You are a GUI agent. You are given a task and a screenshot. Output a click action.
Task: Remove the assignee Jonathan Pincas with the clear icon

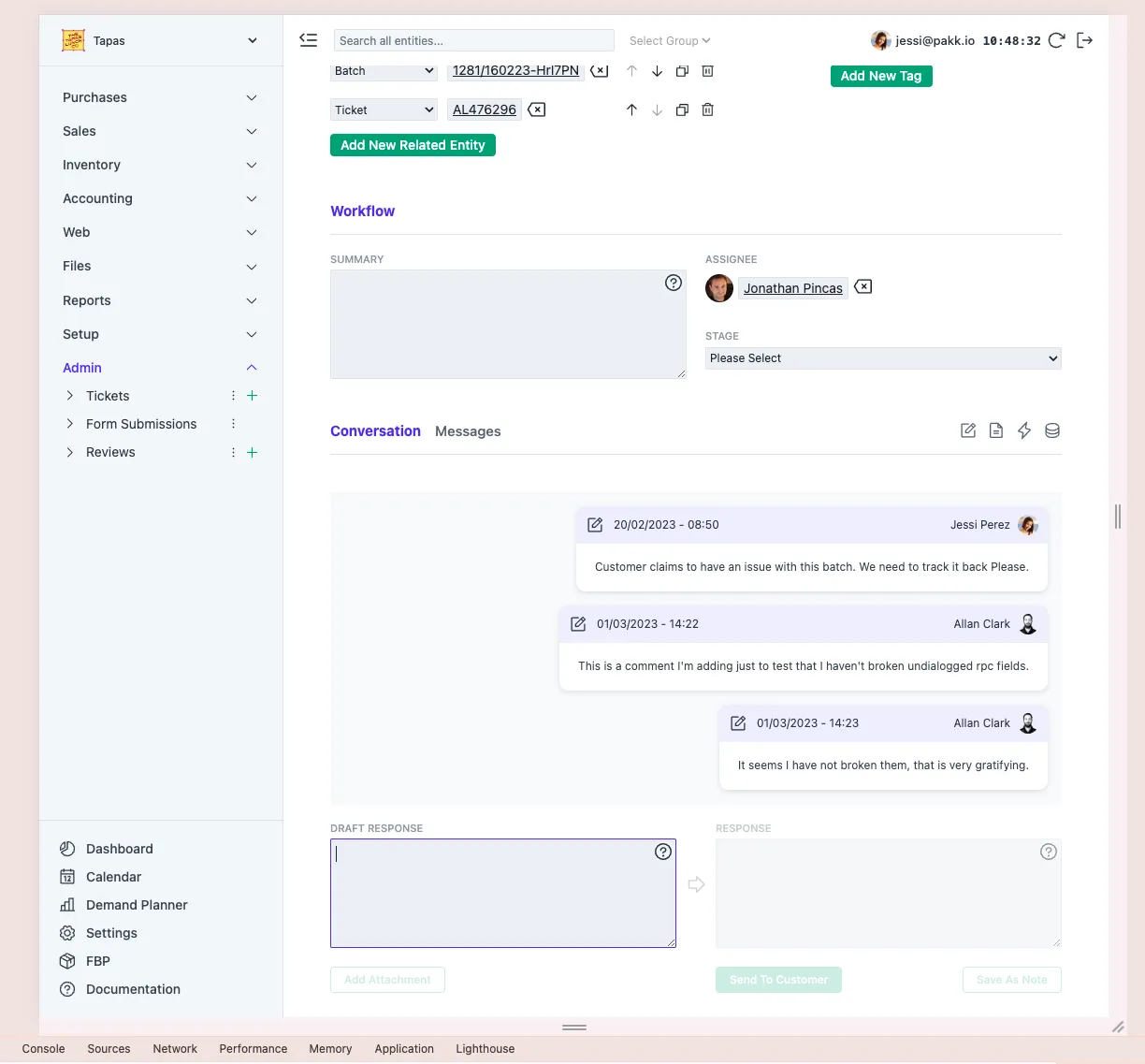(x=862, y=287)
